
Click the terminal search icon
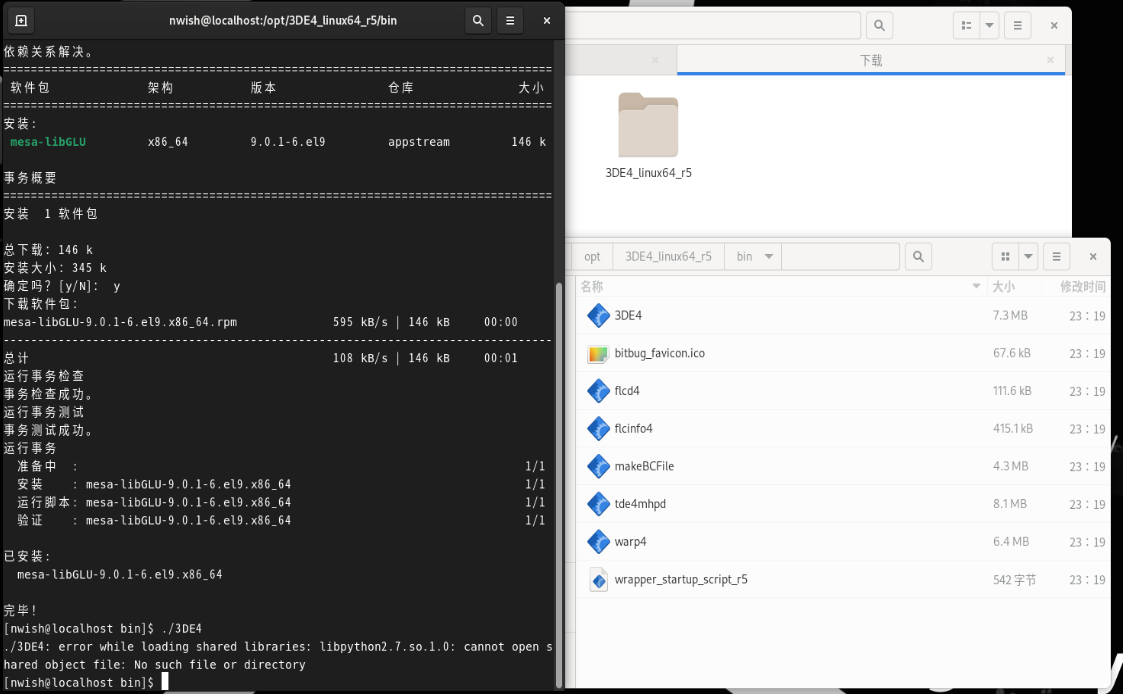[478, 20]
